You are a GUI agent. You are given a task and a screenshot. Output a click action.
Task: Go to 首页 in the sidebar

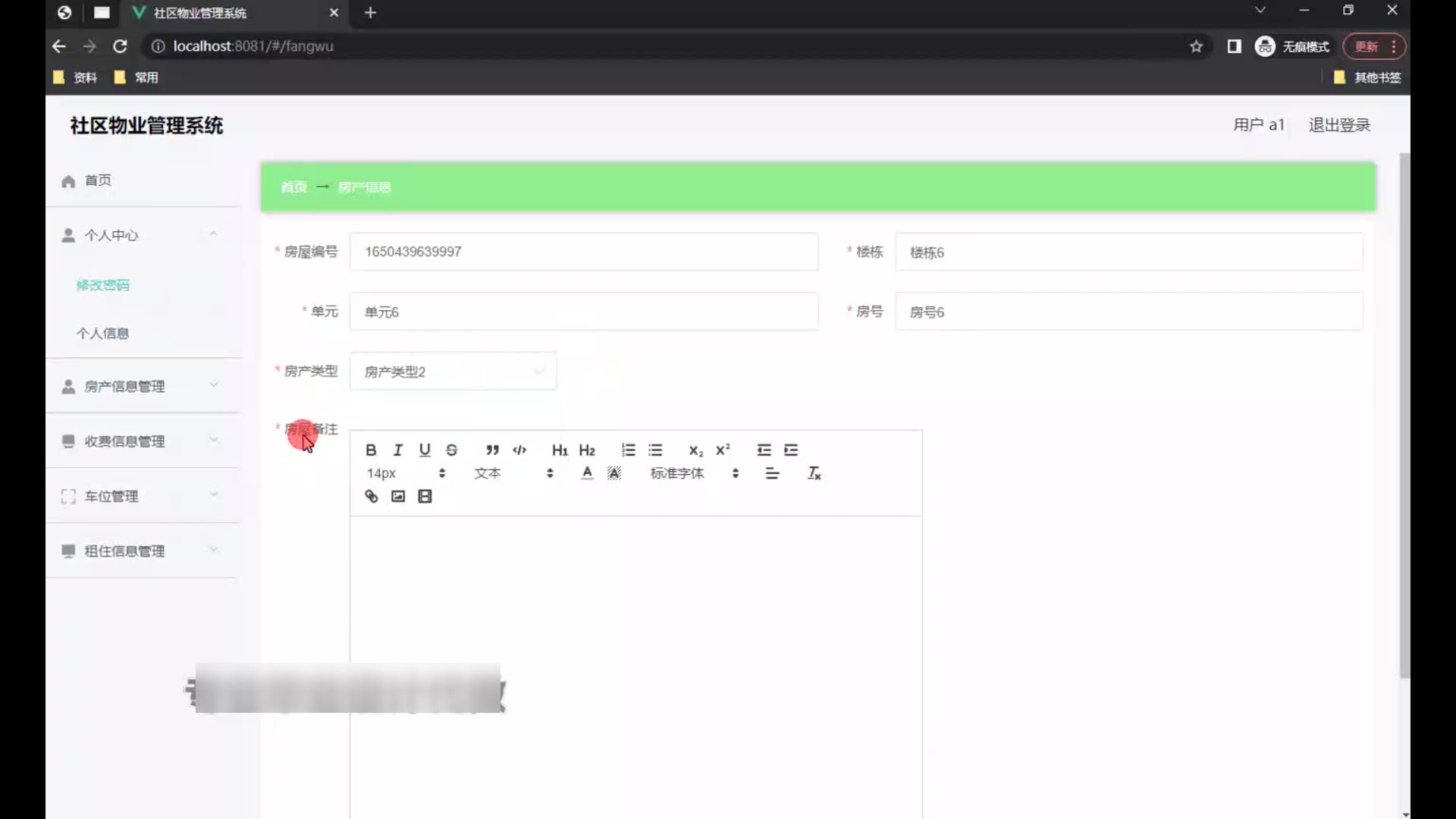pos(98,180)
